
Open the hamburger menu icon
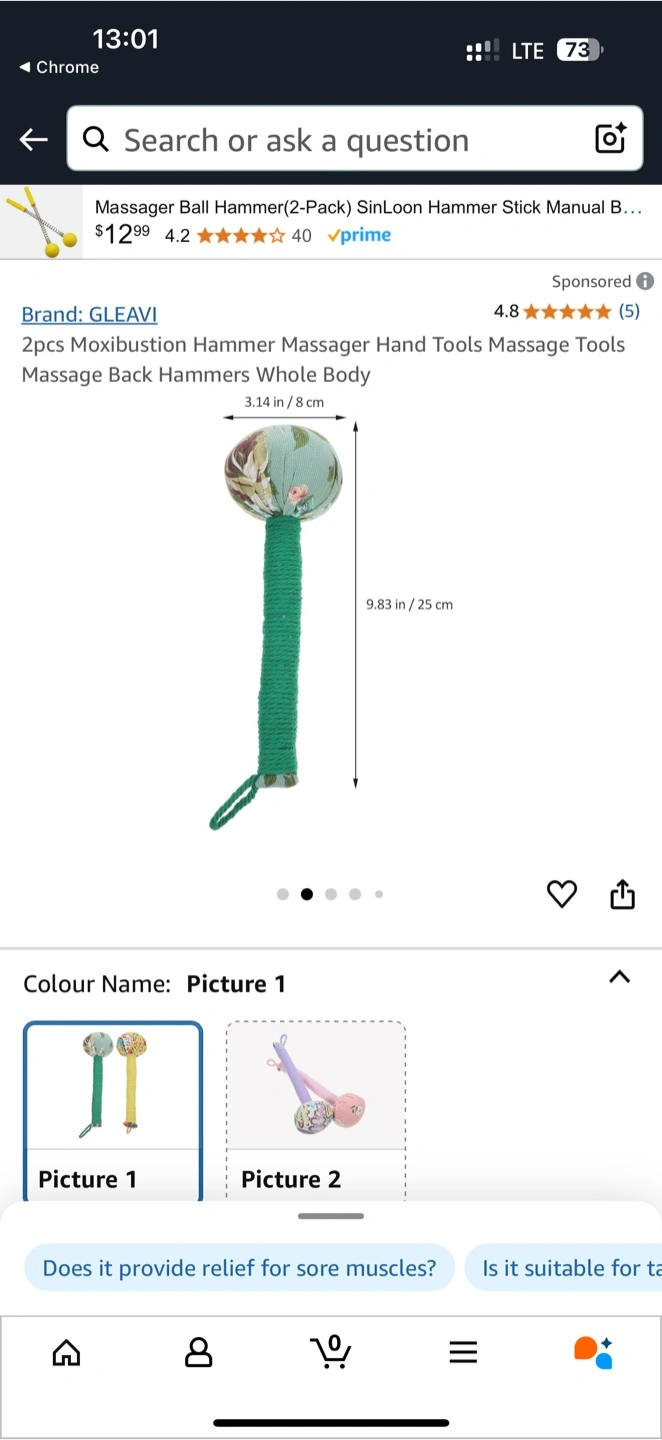coord(463,1353)
